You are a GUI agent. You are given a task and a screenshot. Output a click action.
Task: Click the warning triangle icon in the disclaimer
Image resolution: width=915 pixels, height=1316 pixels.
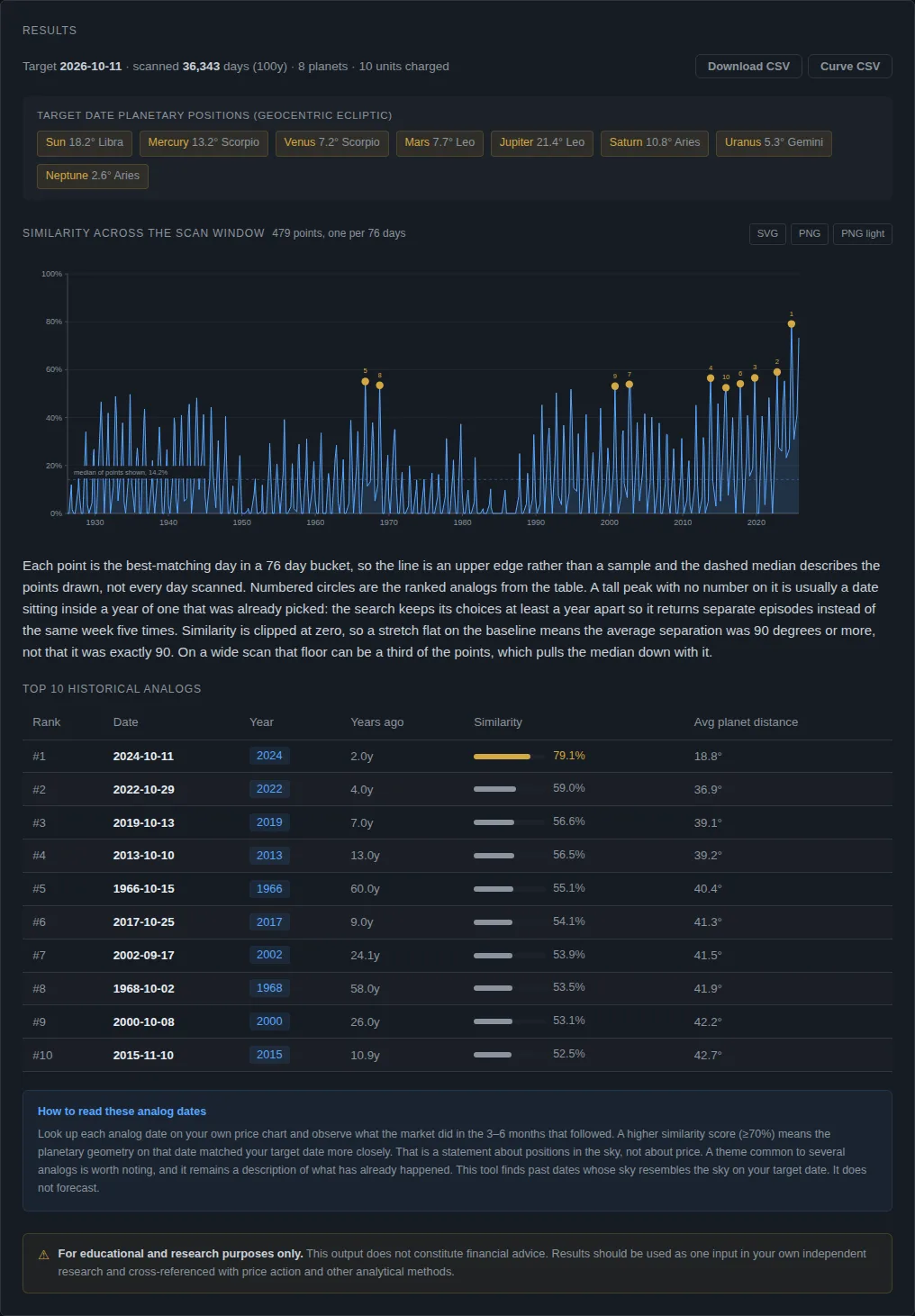43,1255
